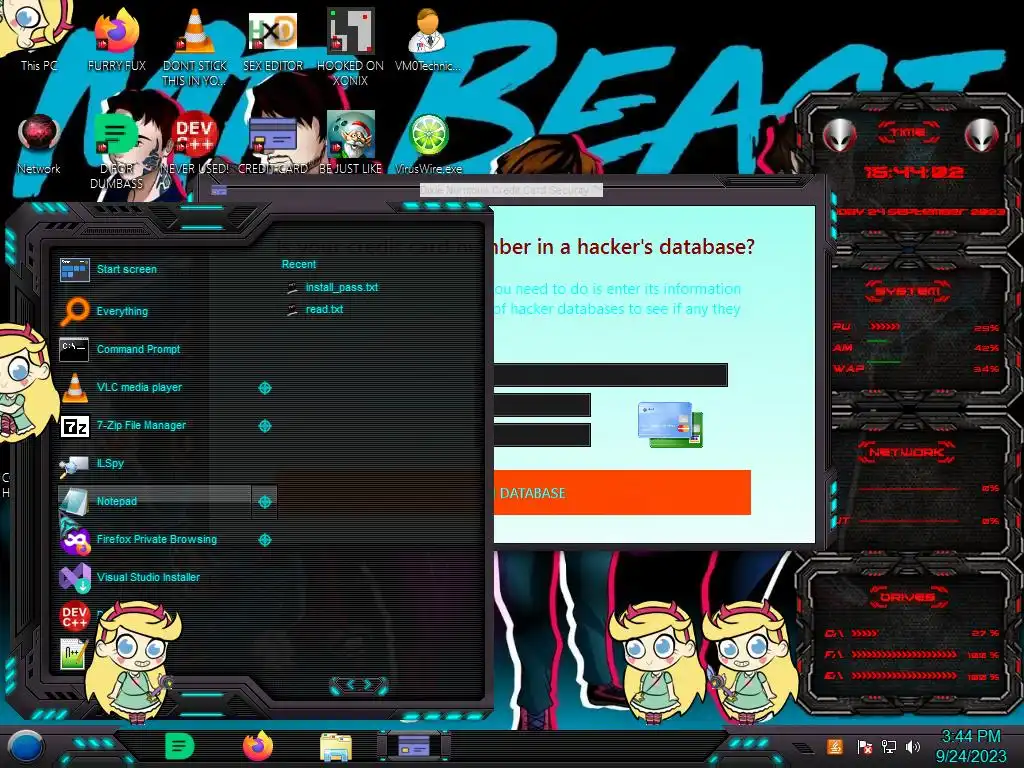The width and height of the screenshot is (1024, 768).
Task: Open the Dev-C++ NEVER USED desktop shortcut
Action: pos(195,142)
